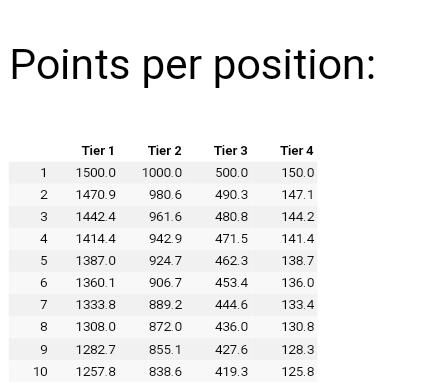Click the Points per position heading

tap(193, 65)
